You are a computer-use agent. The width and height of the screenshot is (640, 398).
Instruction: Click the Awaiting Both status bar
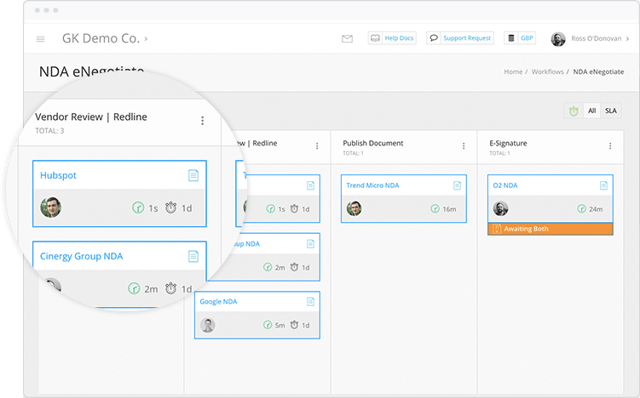click(x=550, y=229)
